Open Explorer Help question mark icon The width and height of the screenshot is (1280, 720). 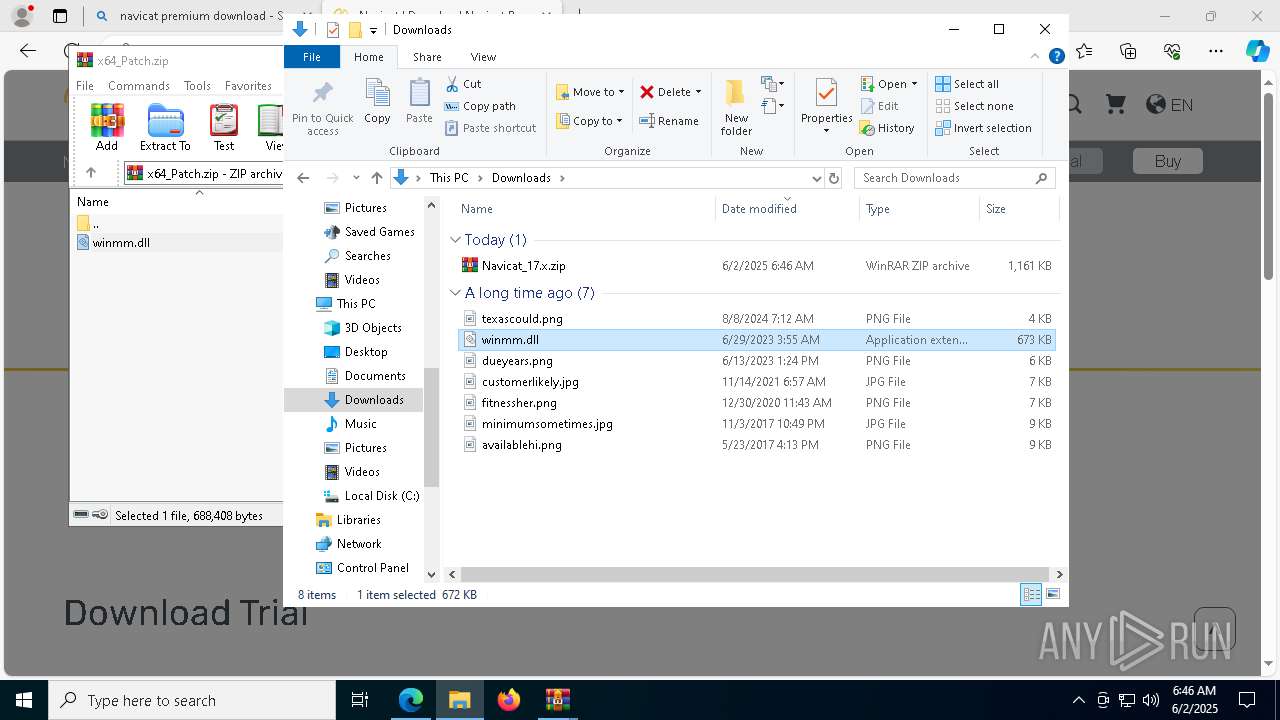coord(1056,57)
